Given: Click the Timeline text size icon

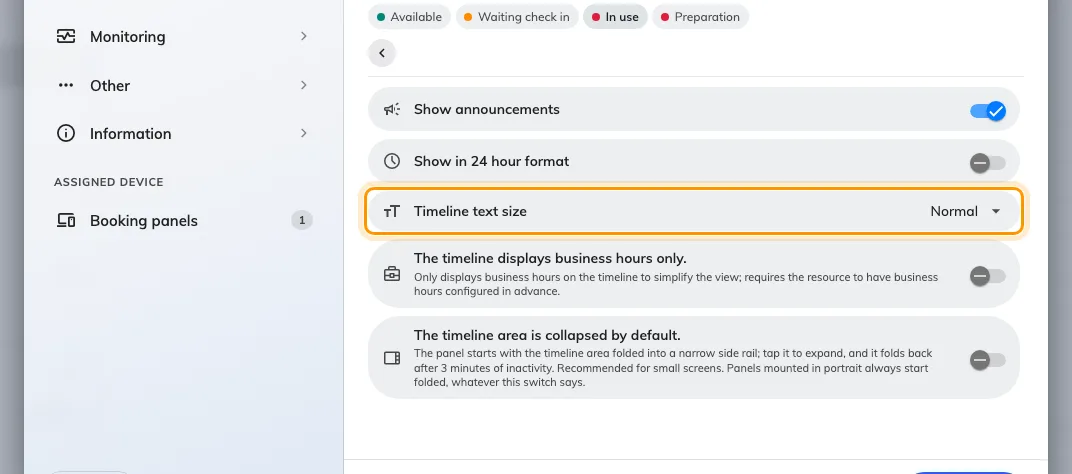Looking at the screenshot, I should pos(392,211).
